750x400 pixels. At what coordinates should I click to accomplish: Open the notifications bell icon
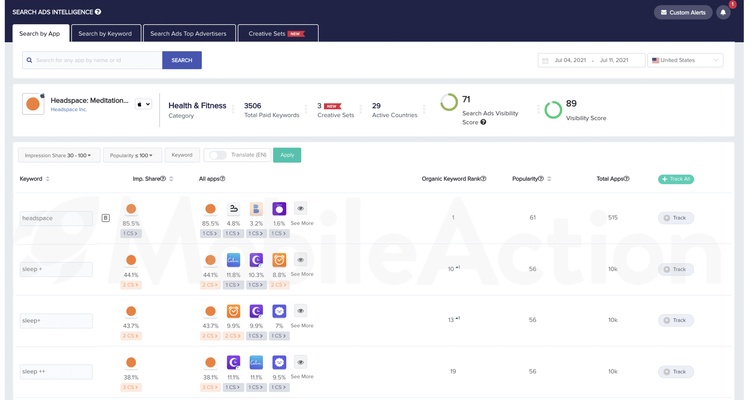(723, 12)
